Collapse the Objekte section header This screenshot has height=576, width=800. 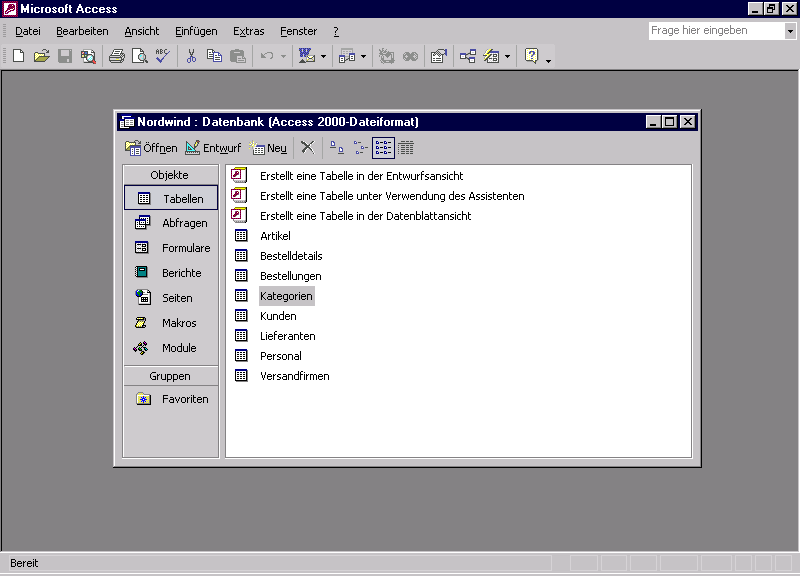pyautogui.click(x=171, y=175)
